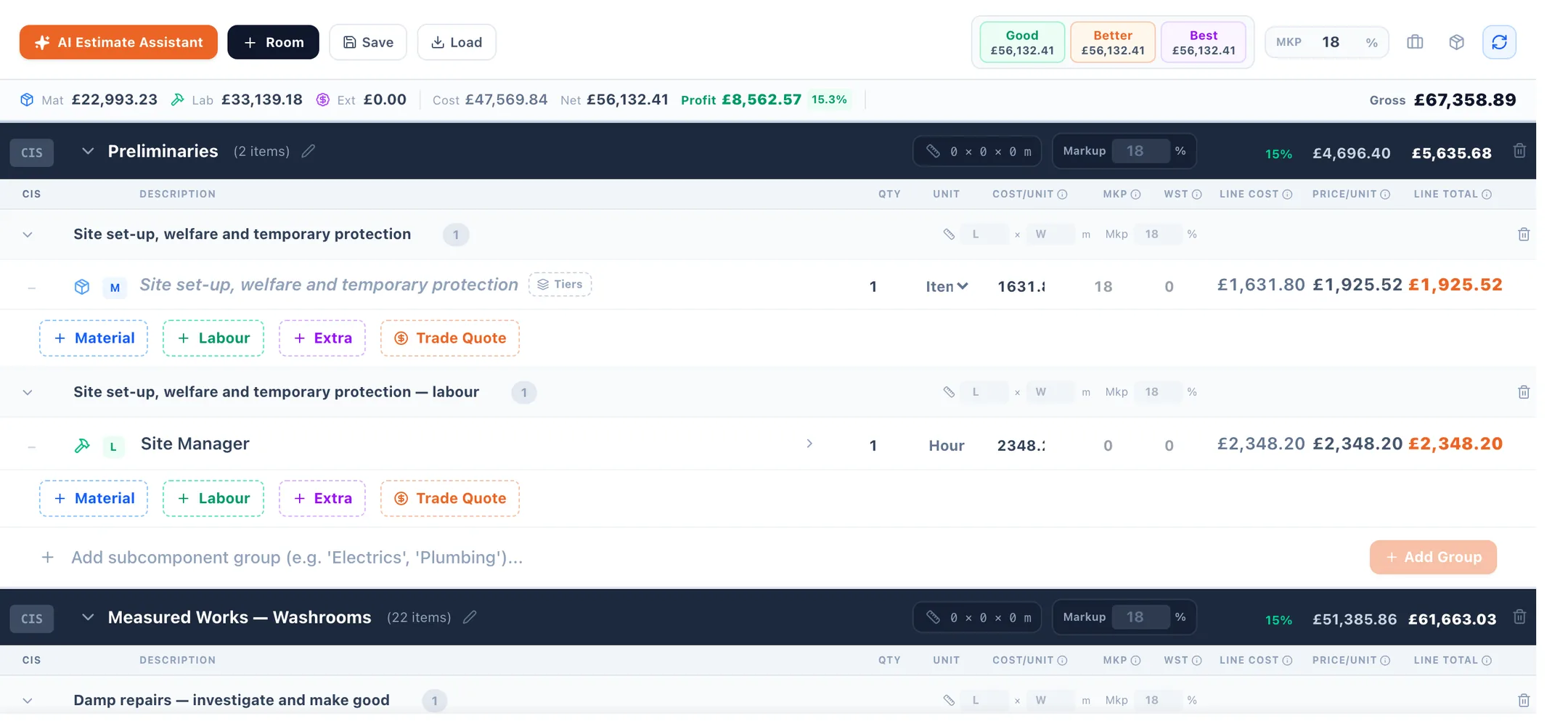
Task: Click the material cube icon on Site set-up item
Action: pos(82,287)
